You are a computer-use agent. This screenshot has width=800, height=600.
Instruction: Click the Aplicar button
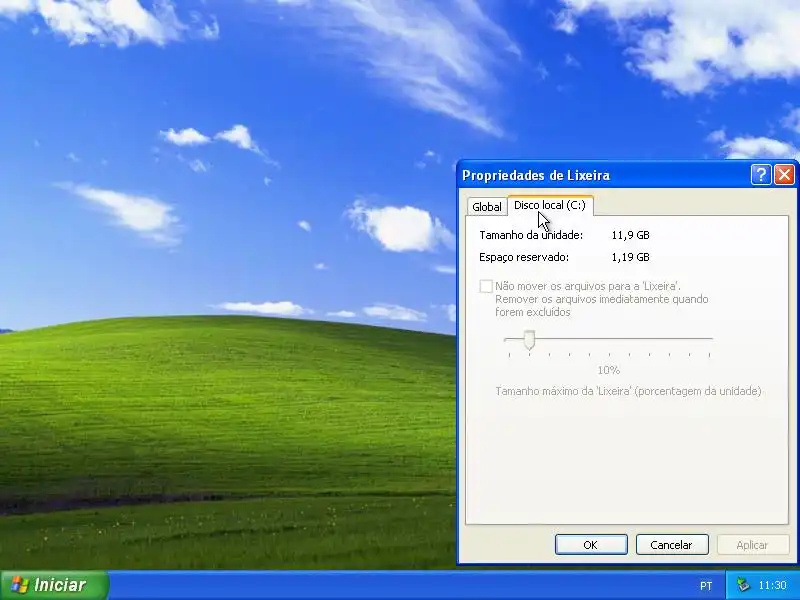click(x=753, y=544)
